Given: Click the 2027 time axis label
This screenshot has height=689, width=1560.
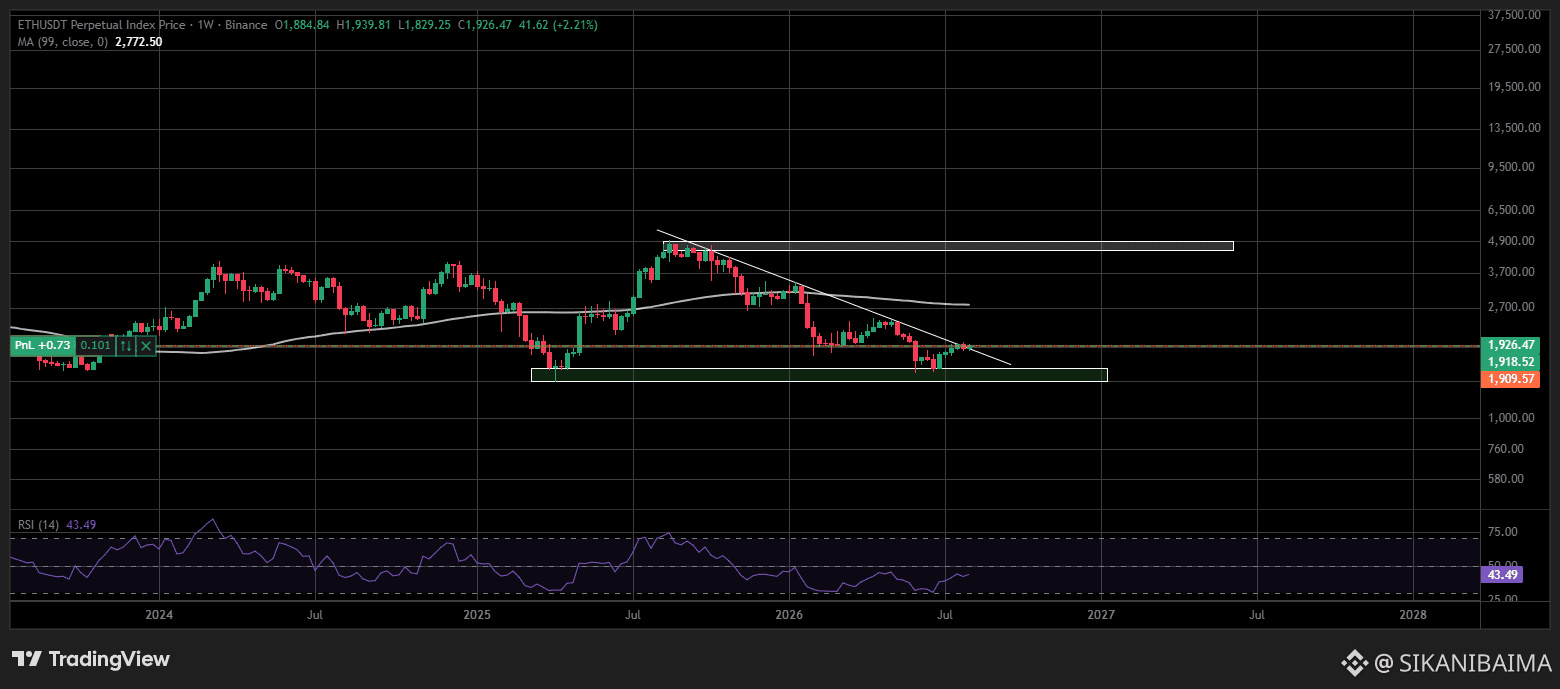Looking at the screenshot, I should point(1101,614).
